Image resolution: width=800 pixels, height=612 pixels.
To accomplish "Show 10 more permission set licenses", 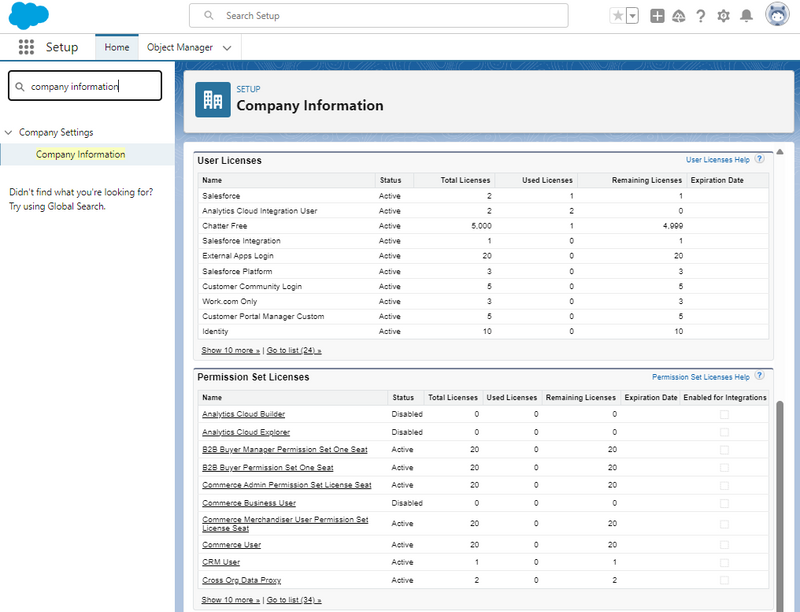I will point(231,600).
